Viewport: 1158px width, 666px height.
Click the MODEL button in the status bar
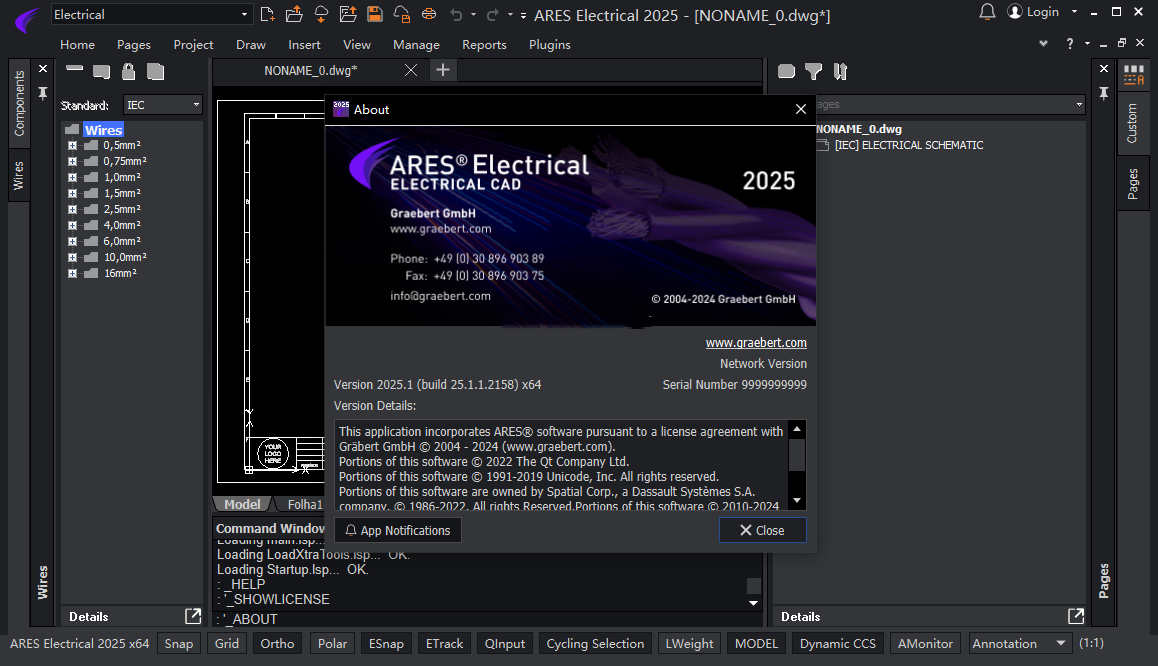[756, 643]
